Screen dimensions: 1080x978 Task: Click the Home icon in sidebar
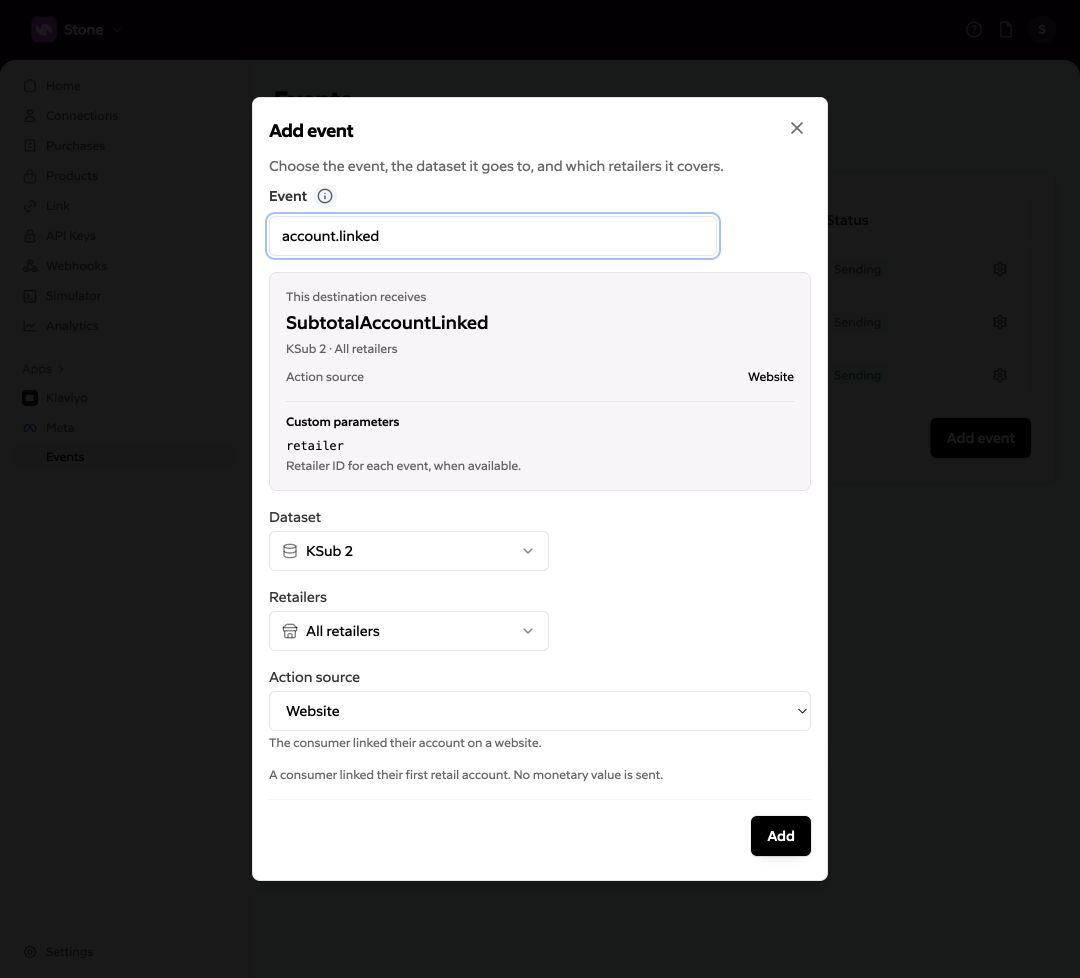pos(30,86)
